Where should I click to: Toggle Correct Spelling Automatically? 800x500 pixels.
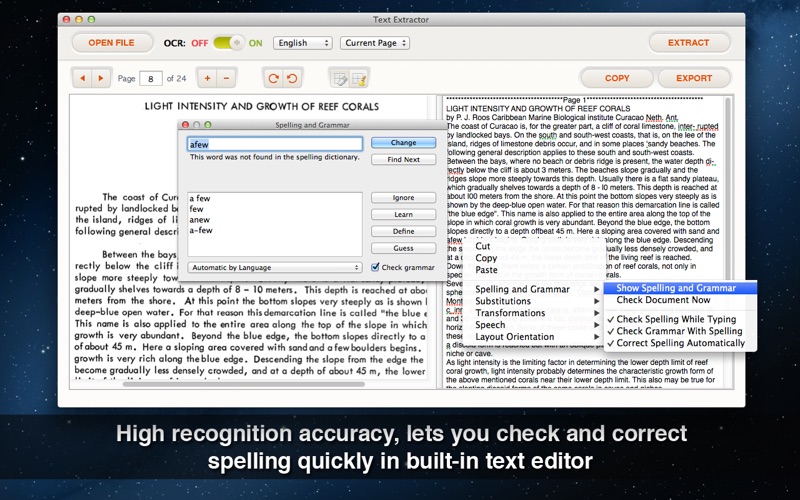[681, 343]
